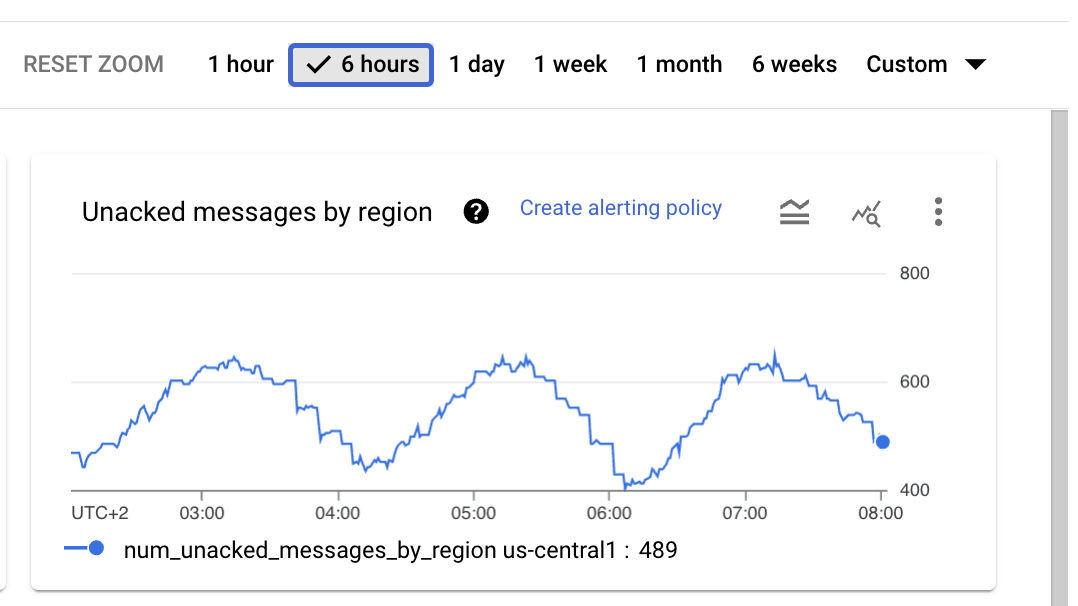This screenshot has width=1078, height=606.
Task: Select the 6 weeks time range
Action: pos(794,64)
